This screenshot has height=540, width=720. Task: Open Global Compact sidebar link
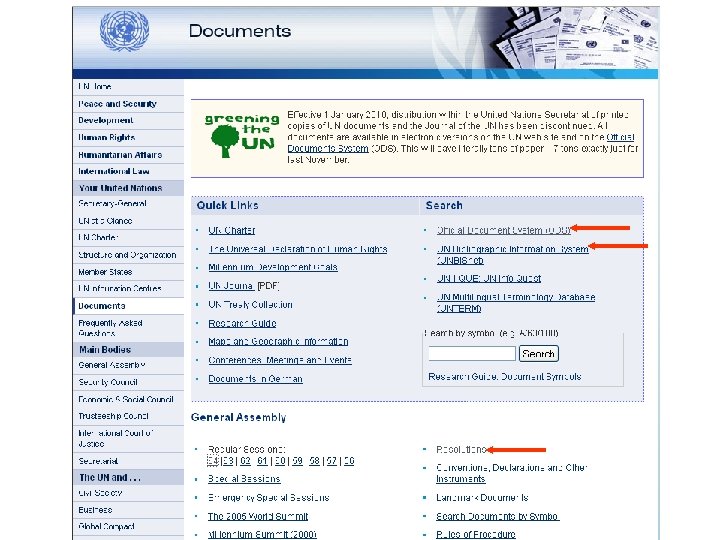[x=106, y=526]
